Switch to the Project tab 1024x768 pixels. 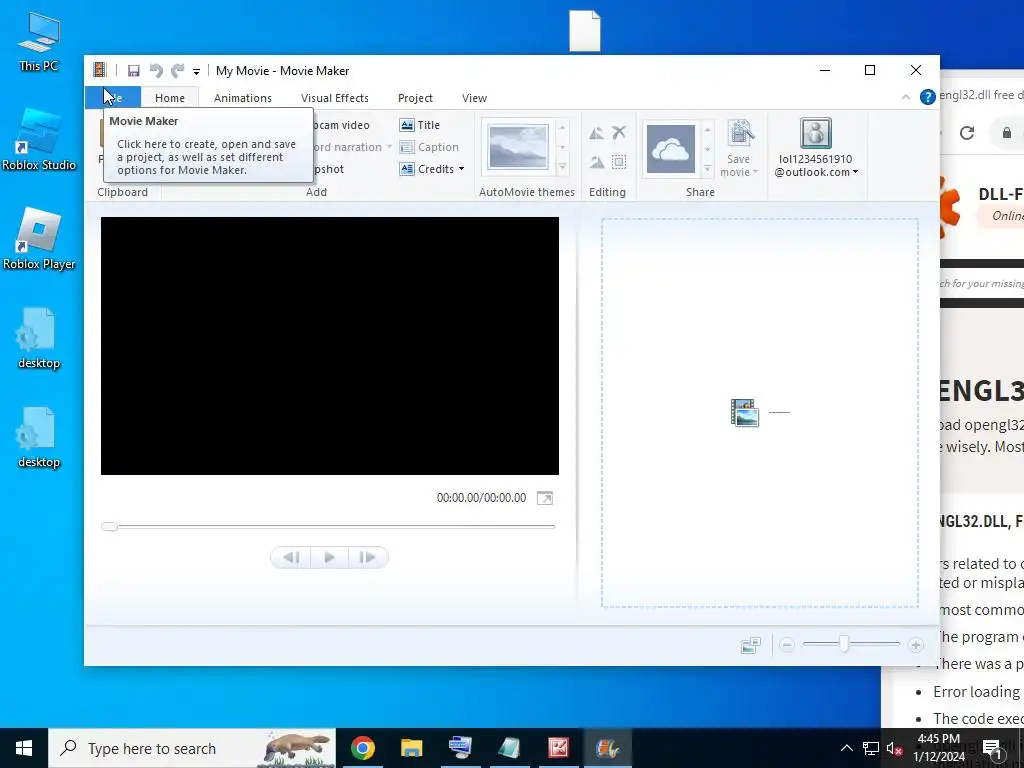(415, 98)
